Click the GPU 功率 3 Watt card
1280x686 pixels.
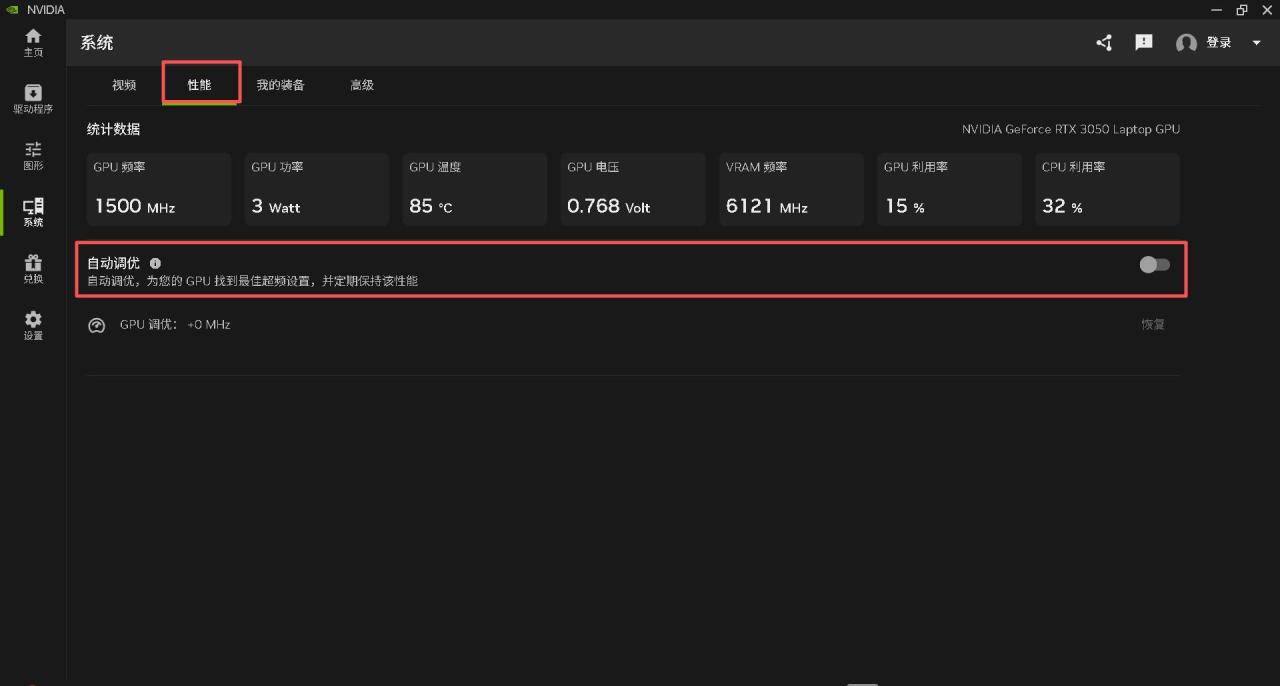pyautogui.click(x=317, y=189)
